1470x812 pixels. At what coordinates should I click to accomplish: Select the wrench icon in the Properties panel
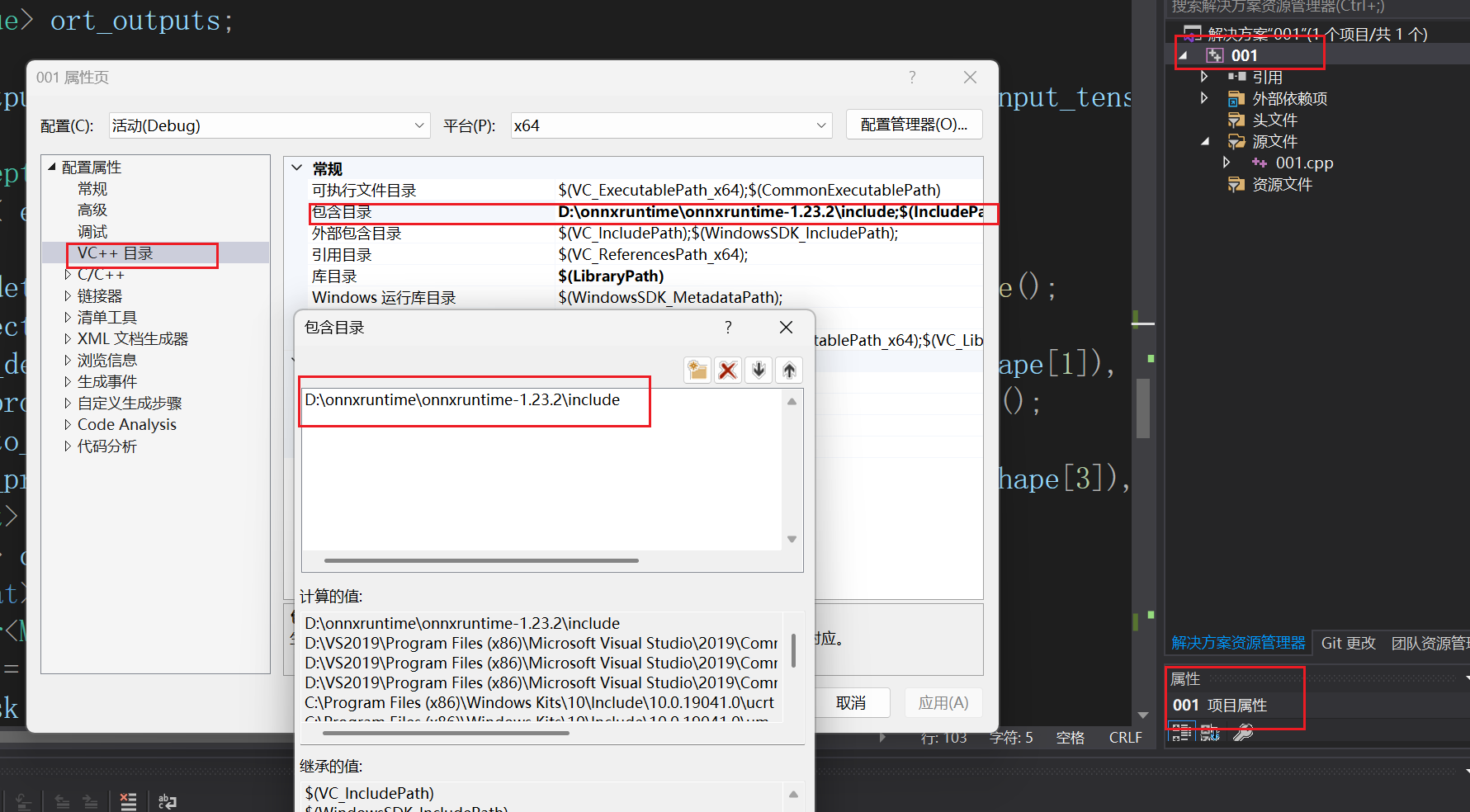point(1242,732)
